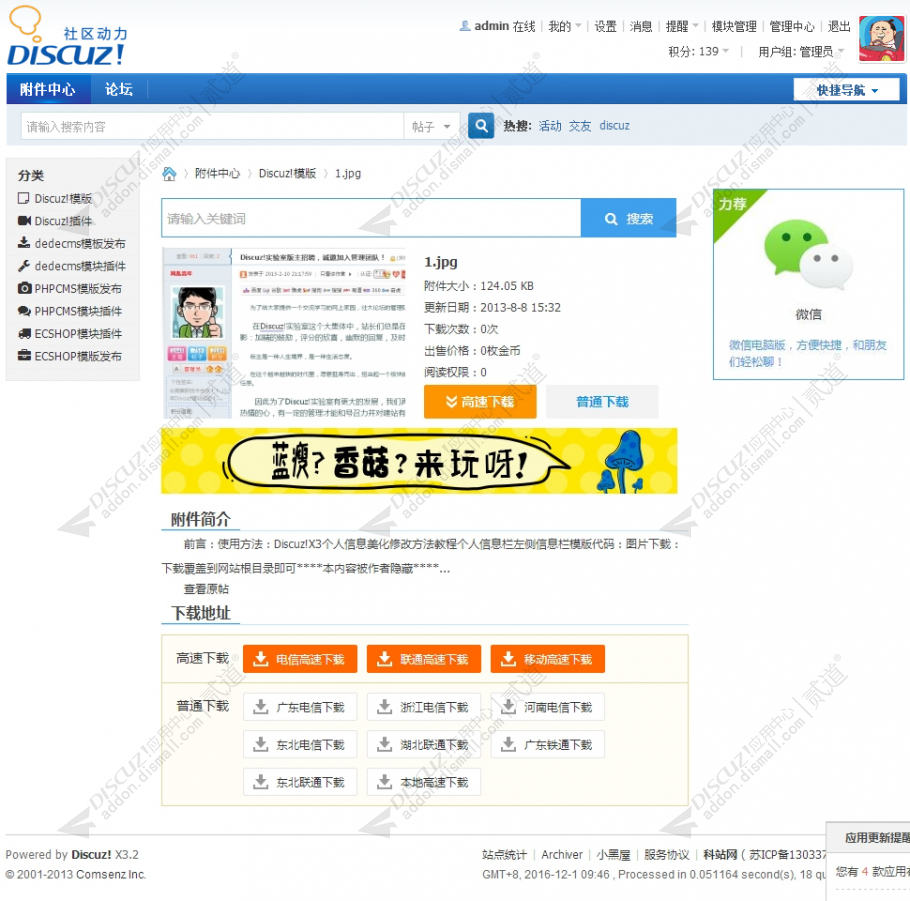Screen dimensions: 910x901
Task: Click the yellow 来玩呀 mushroom banner
Action: coord(419,461)
